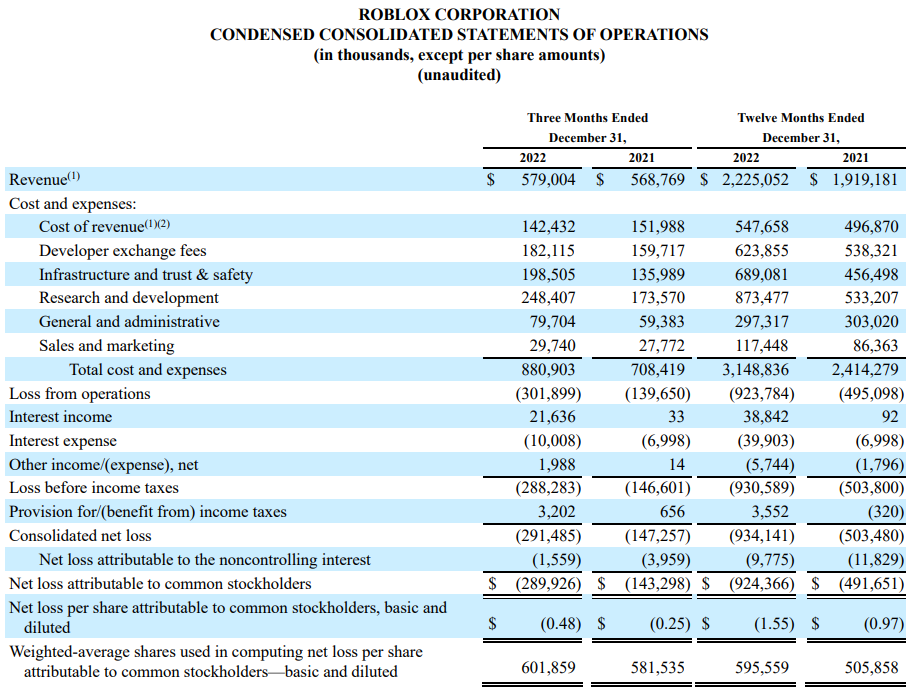Select income tax benefit value (320)
Image resolution: width=912 pixels, height=692 pixels.
click(886, 512)
